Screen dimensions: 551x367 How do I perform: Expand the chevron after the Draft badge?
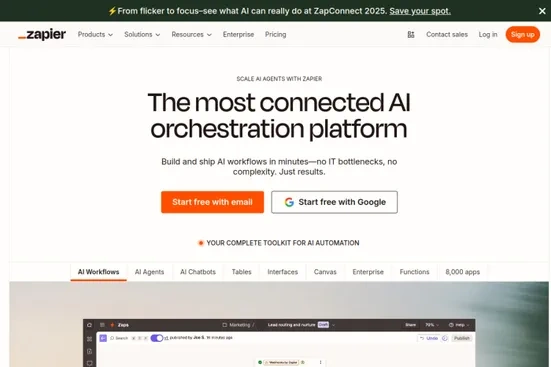[x=333, y=325]
